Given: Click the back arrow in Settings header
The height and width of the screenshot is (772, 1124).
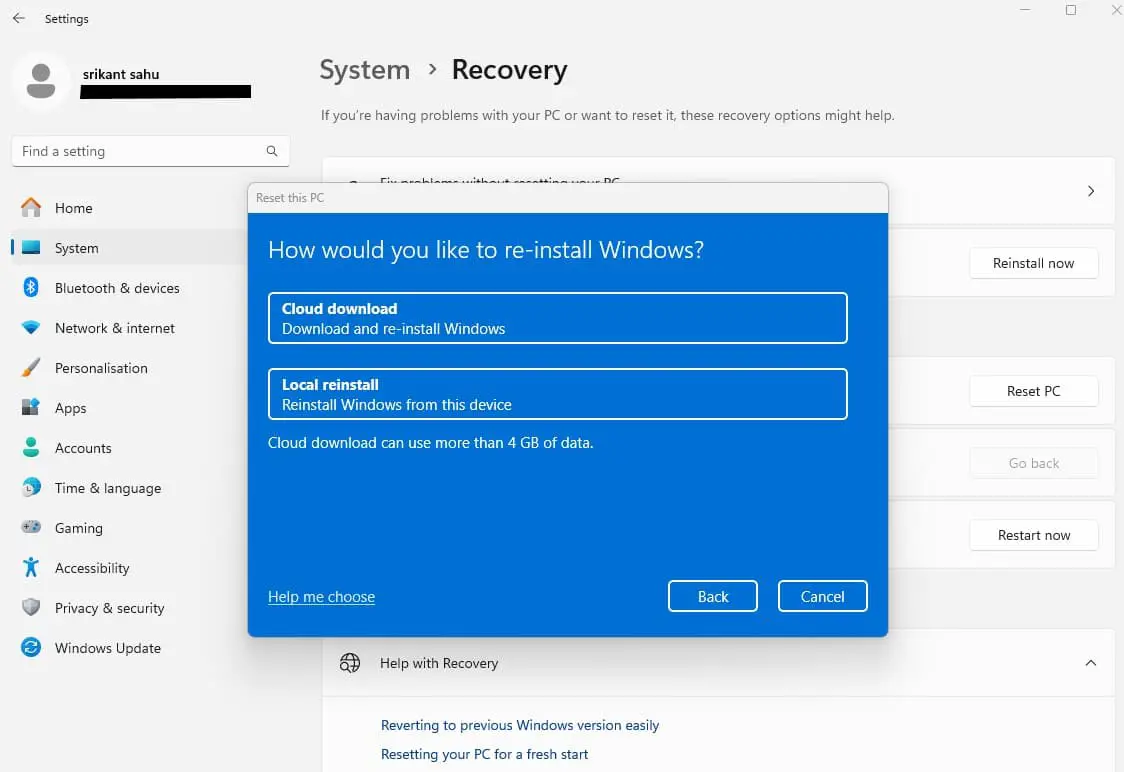Looking at the screenshot, I should pyautogui.click(x=19, y=18).
